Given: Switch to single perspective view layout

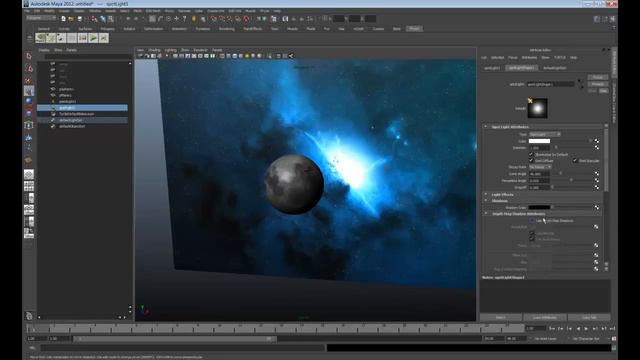Looking at the screenshot, I should tap(29, 175).
